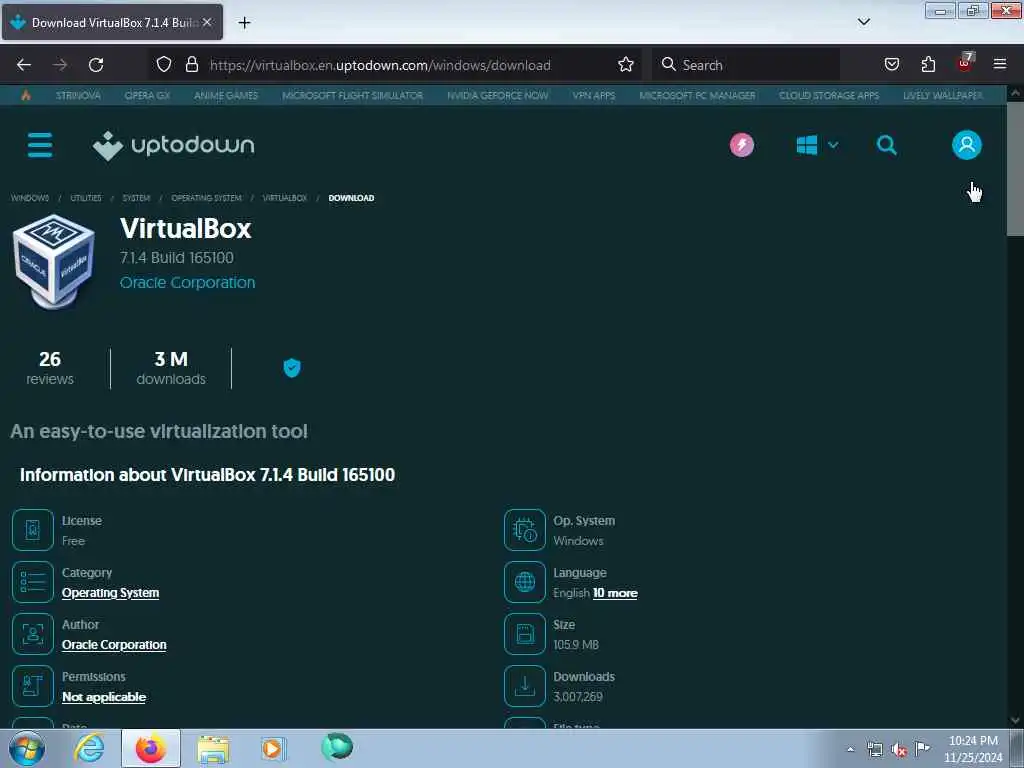Click the Author person icon
Viewport: 1024px width, 768px height.
[33, 633]
